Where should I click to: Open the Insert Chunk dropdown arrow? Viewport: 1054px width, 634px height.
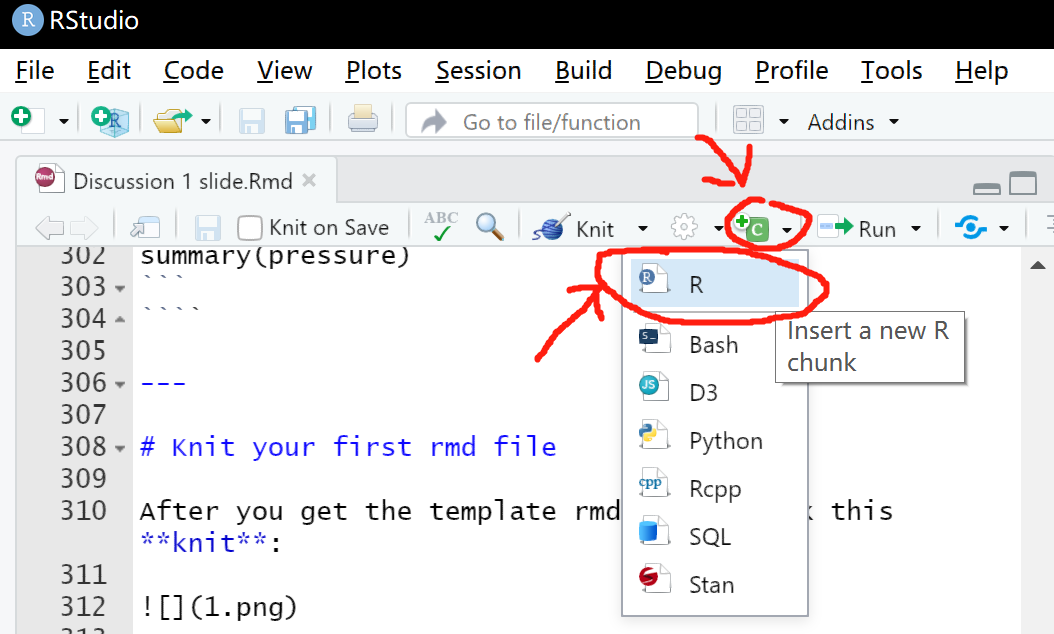(x=786, y=229)
